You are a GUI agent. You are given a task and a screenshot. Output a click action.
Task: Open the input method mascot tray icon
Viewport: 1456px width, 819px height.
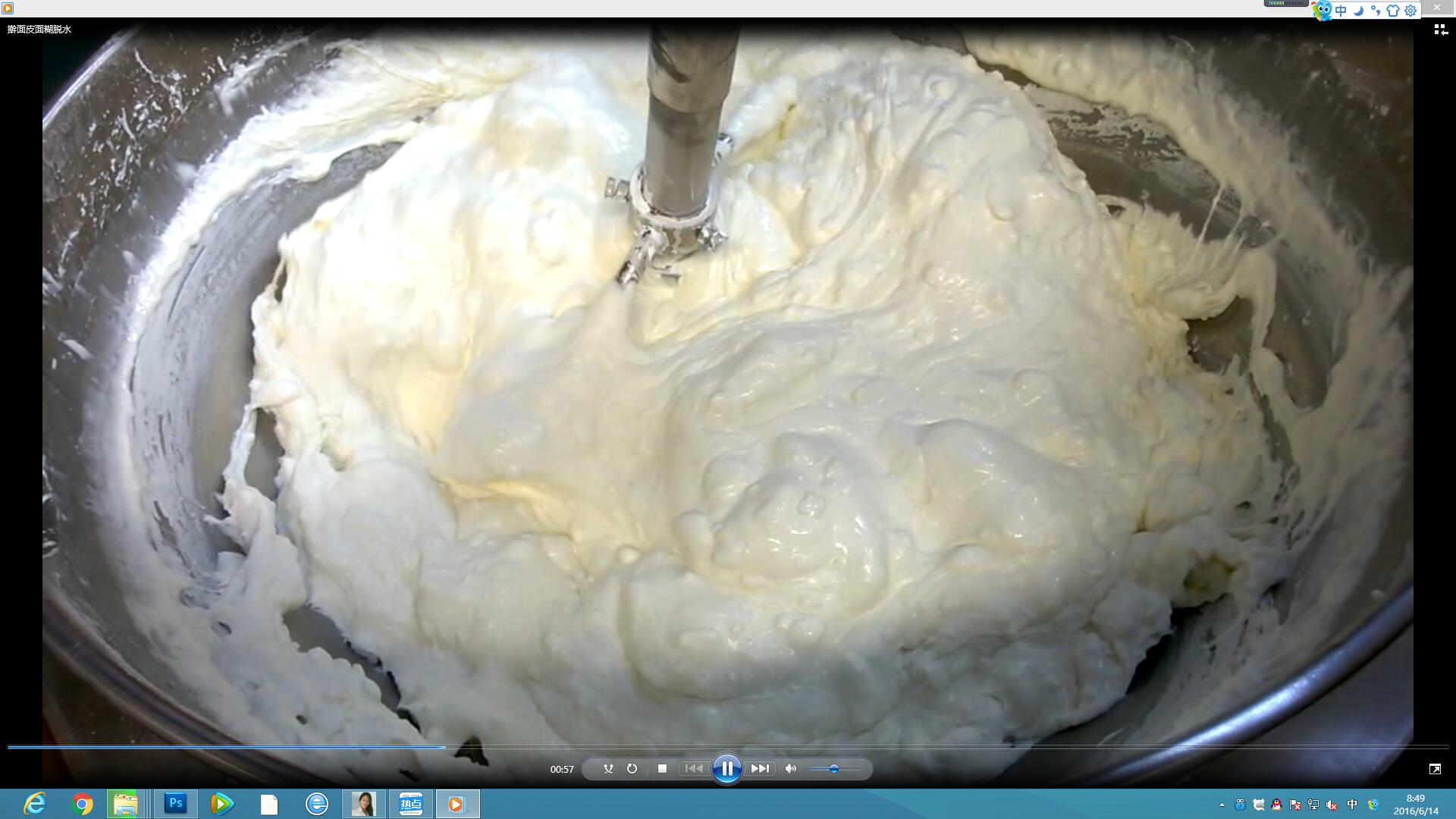1373,805
